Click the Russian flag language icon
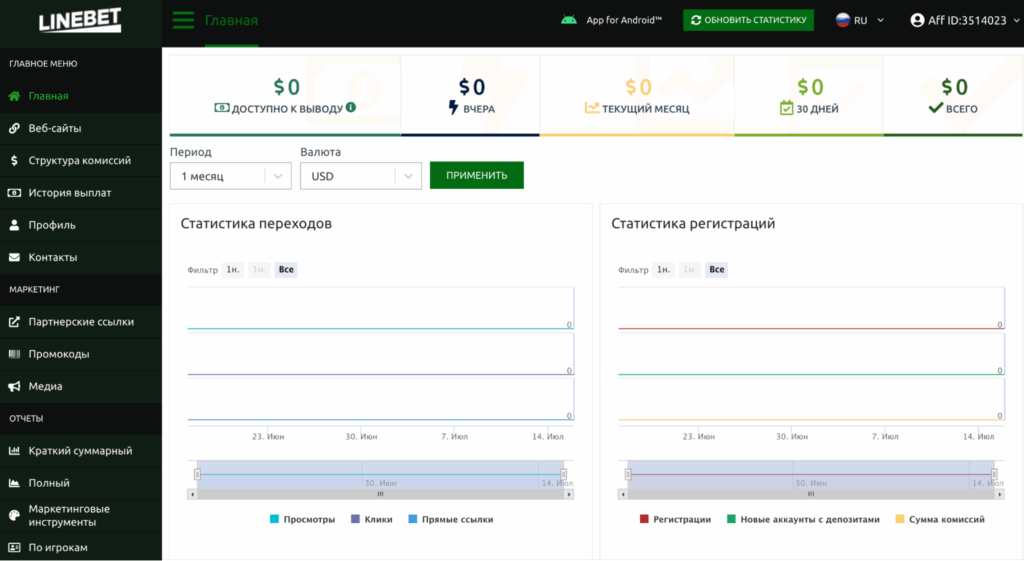This screenshot has width=1024, height=561. point(842,20)
